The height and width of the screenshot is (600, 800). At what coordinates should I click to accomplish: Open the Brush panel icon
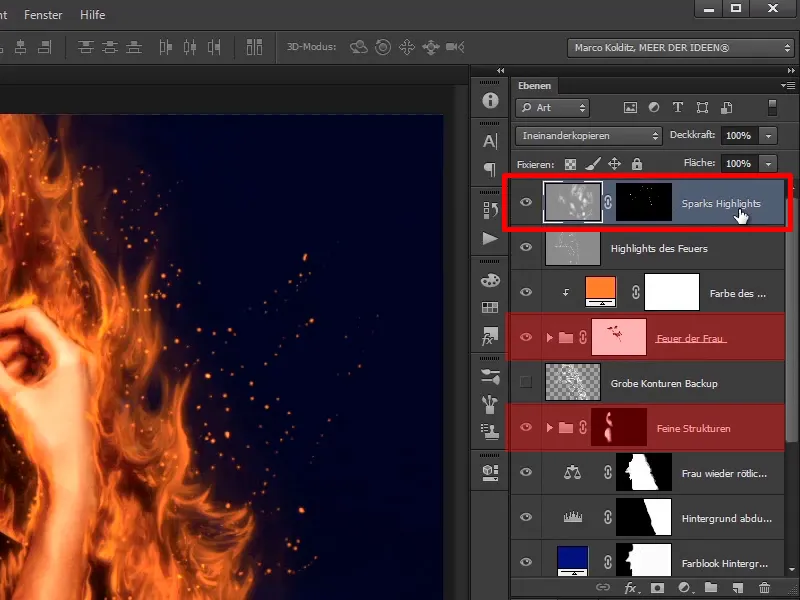click(490, 404)
